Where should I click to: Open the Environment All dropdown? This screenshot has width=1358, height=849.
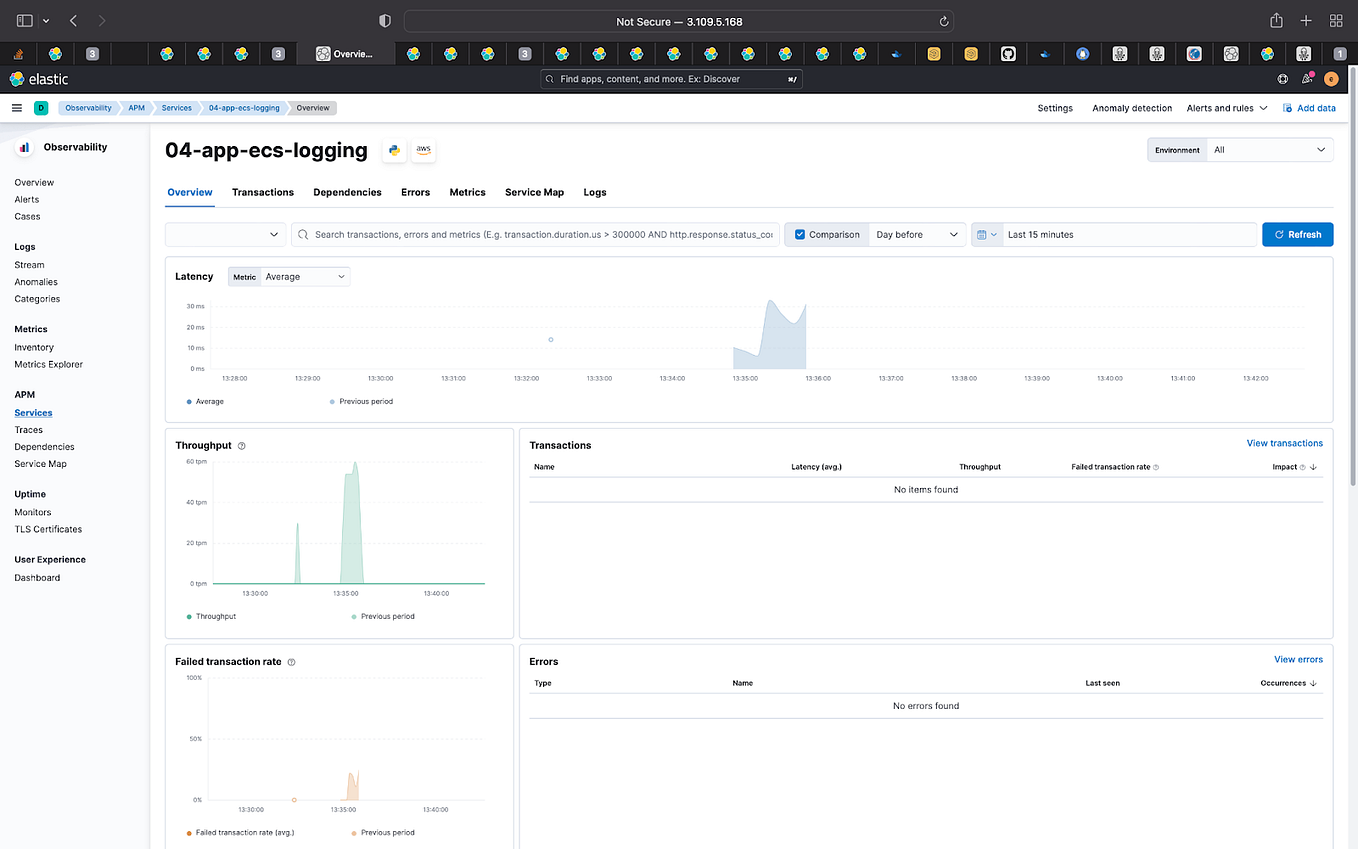click(x=1270, y=149)
